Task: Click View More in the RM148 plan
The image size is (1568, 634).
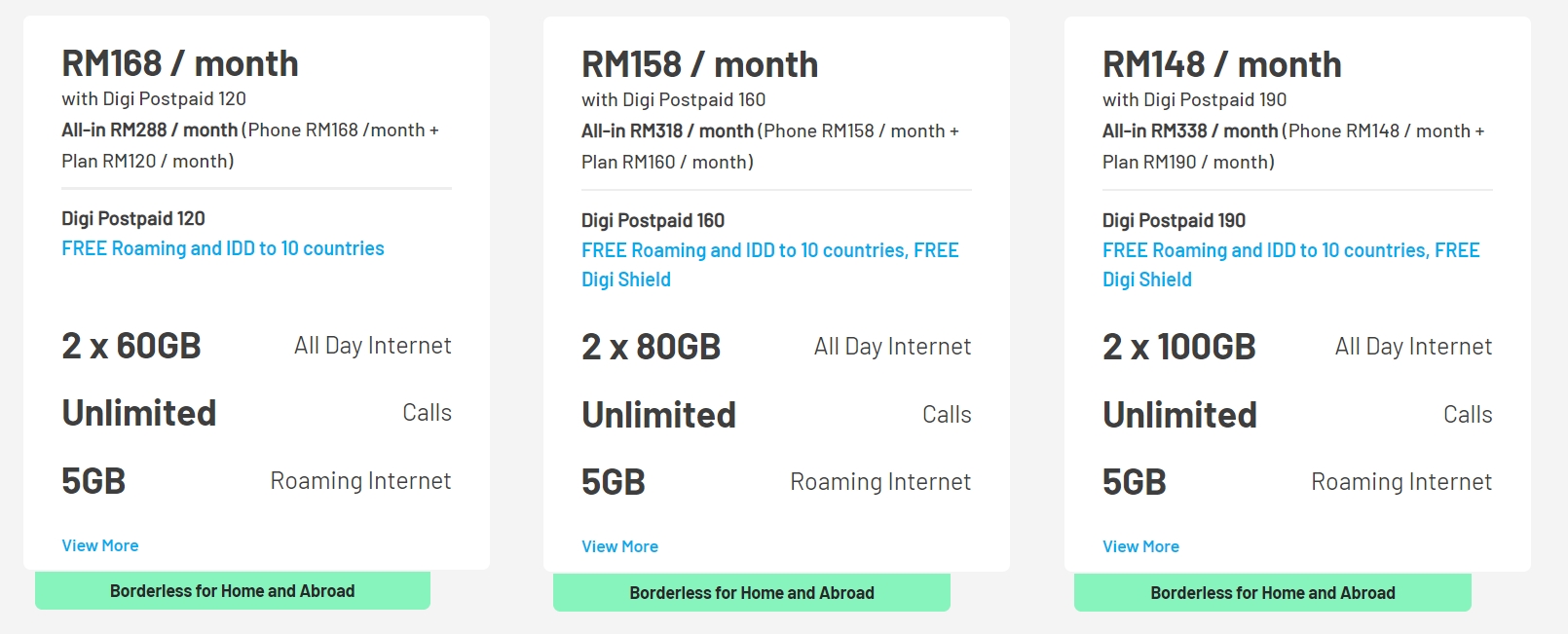Action: coord(1140,546)
